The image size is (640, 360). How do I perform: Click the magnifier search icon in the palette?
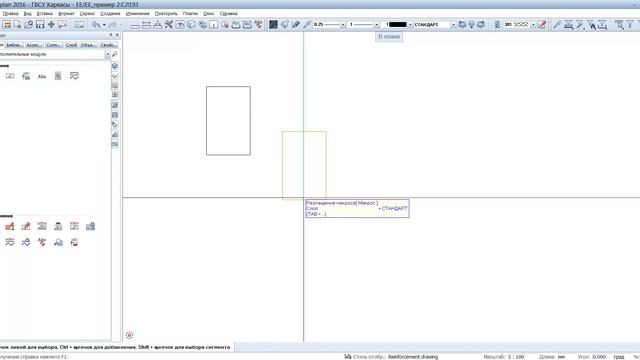115,54
